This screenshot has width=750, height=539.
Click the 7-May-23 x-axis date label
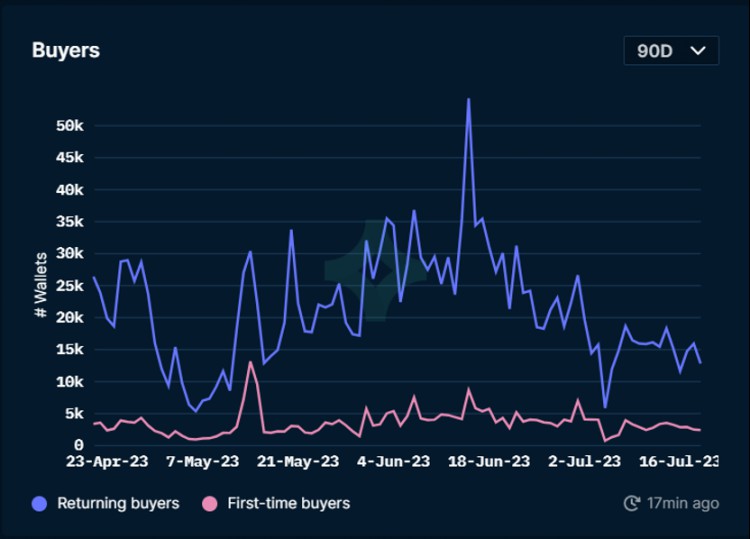[202, 461]
